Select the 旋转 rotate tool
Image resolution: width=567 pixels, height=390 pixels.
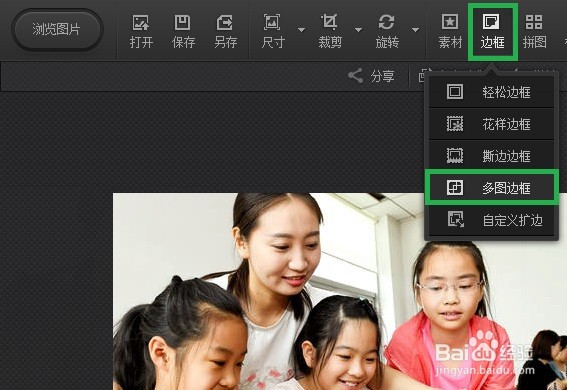(x=387, y=32)
